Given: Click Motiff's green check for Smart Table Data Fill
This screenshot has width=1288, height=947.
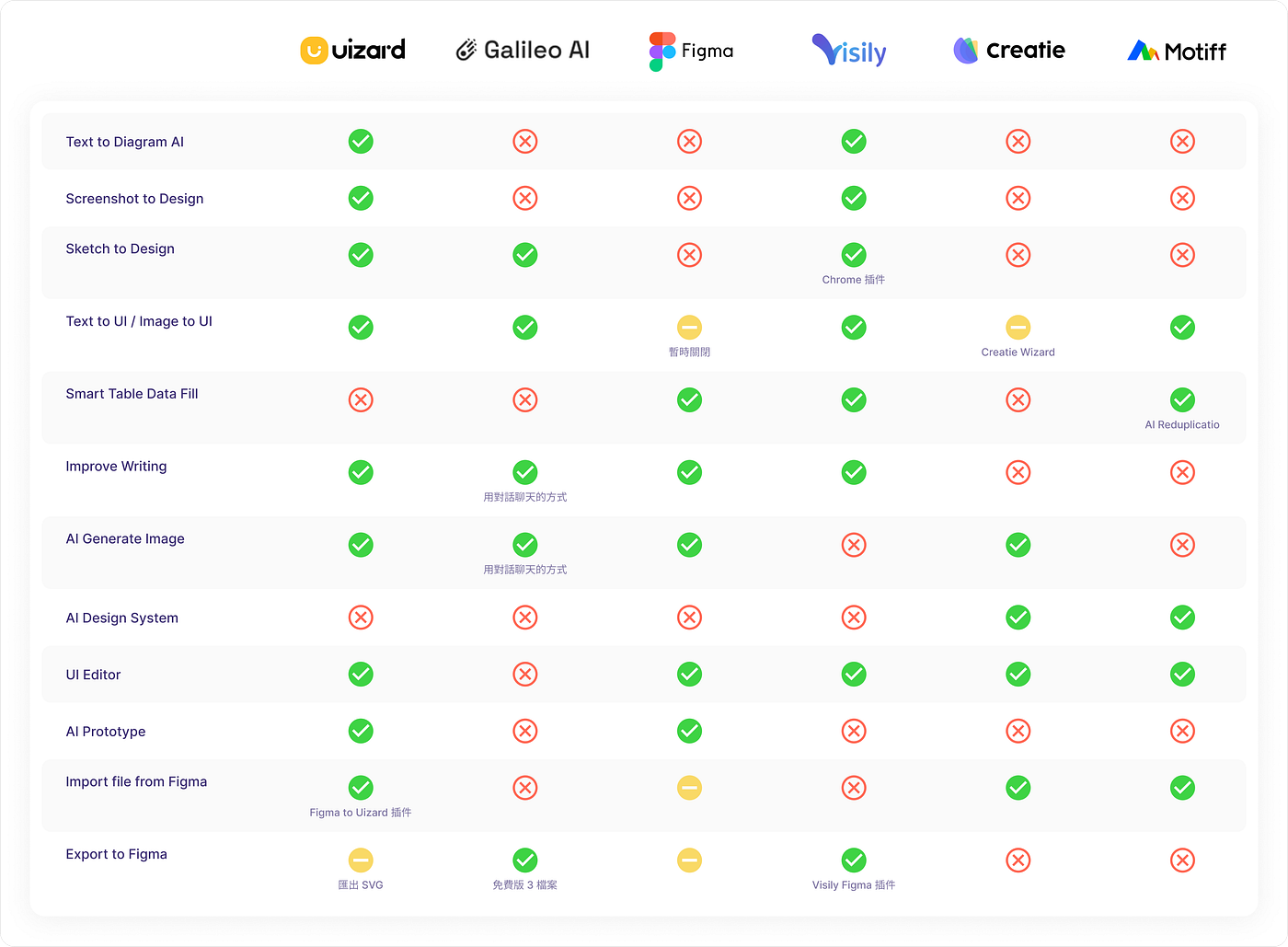Looking at the screenshot, I should tap(1182, 400).
